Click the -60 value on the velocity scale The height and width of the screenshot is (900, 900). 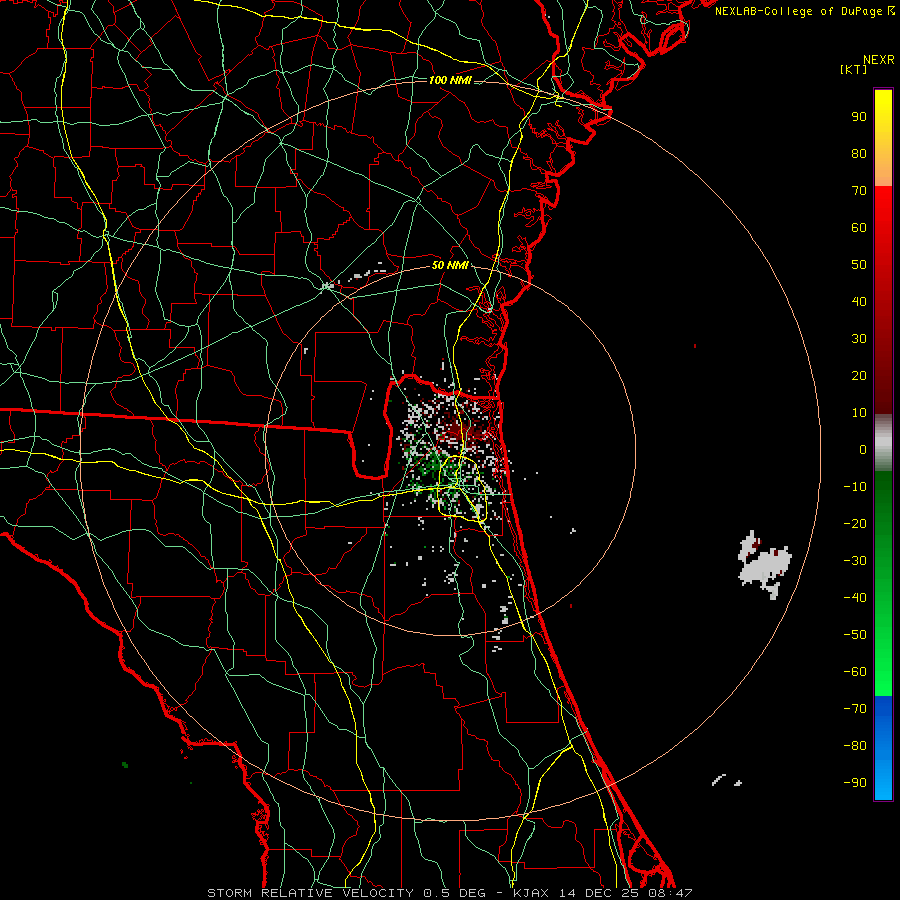pyautogui.click(x=855, y=672)
